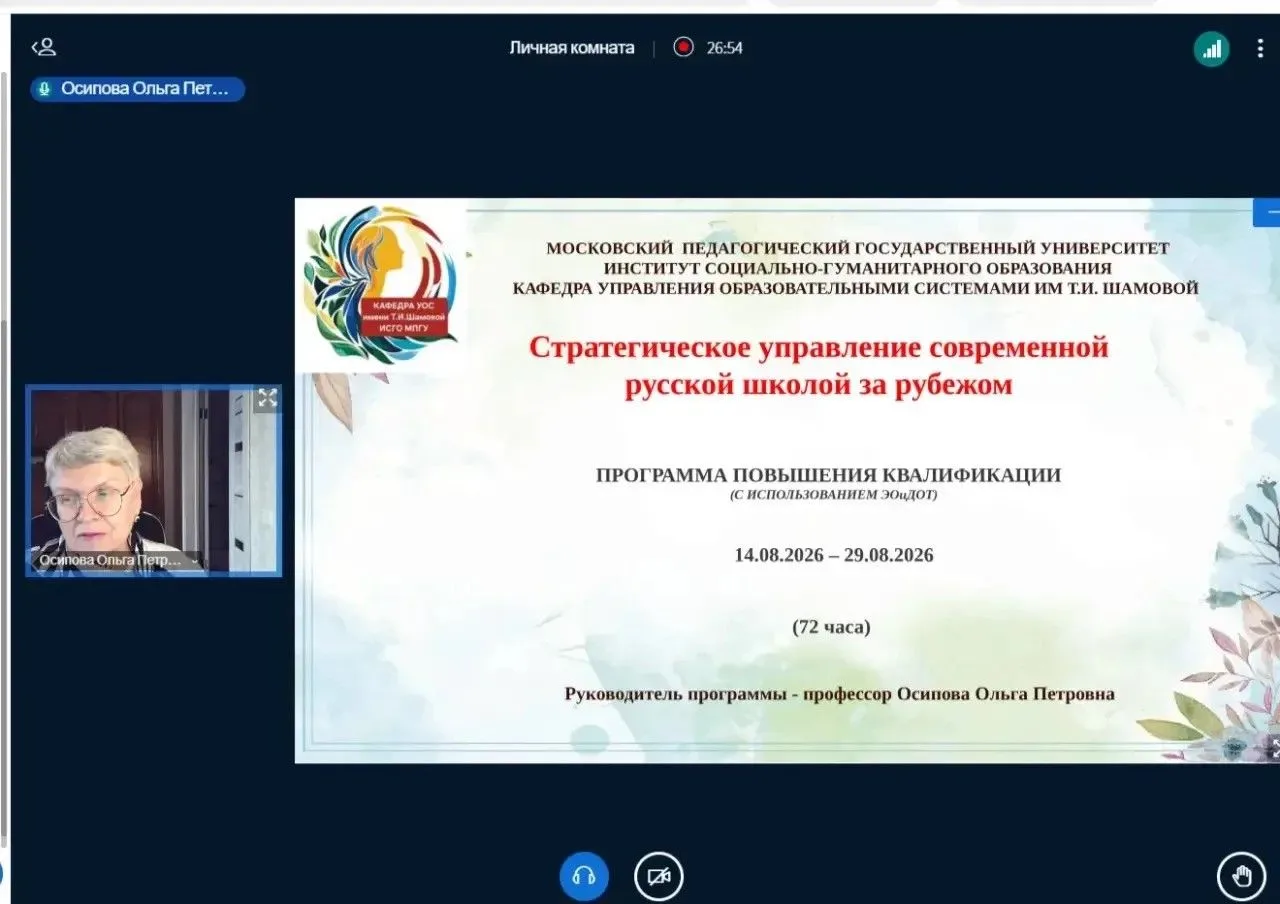Click the slide title Стратегическое управление современной
The width and height of the screenshot is (1280, 904).
(819, 347)
